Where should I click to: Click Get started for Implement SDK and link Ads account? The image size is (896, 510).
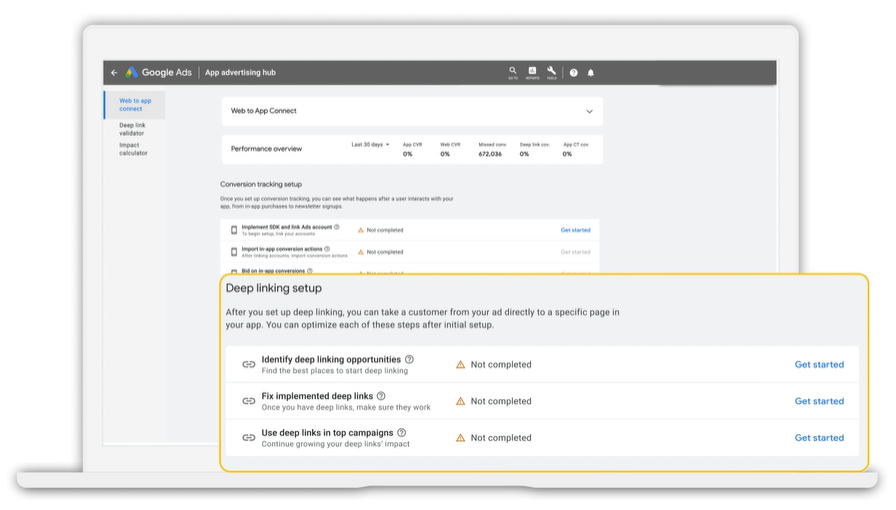pos(575,230)
